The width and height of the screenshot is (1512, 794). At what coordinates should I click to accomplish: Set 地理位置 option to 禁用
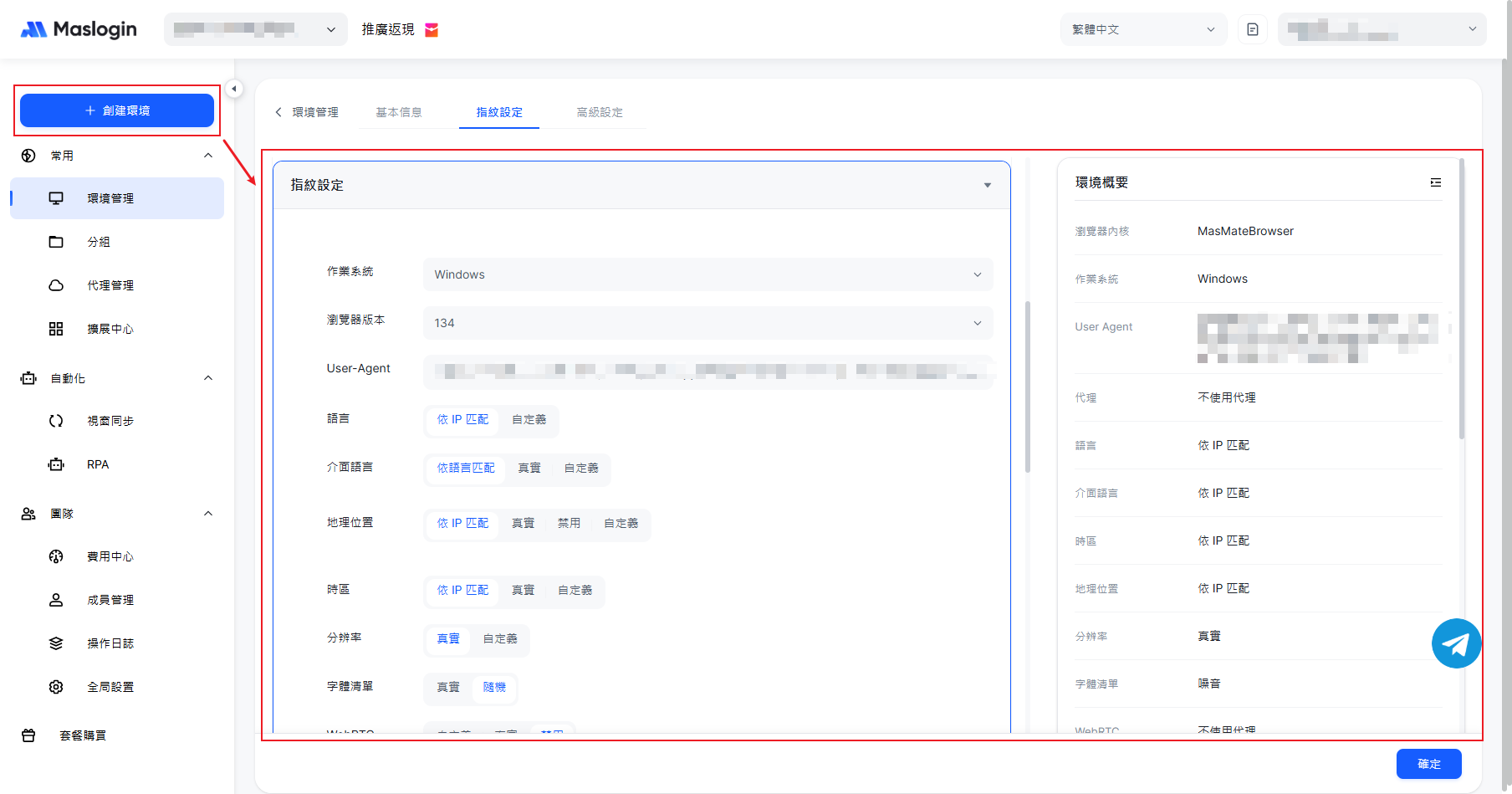click(x=569, y=523)
